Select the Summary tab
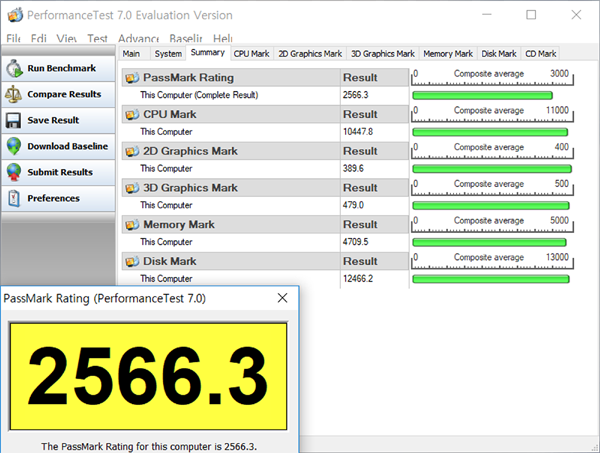This screenshot has height=453, width=600. click(208, 53)
